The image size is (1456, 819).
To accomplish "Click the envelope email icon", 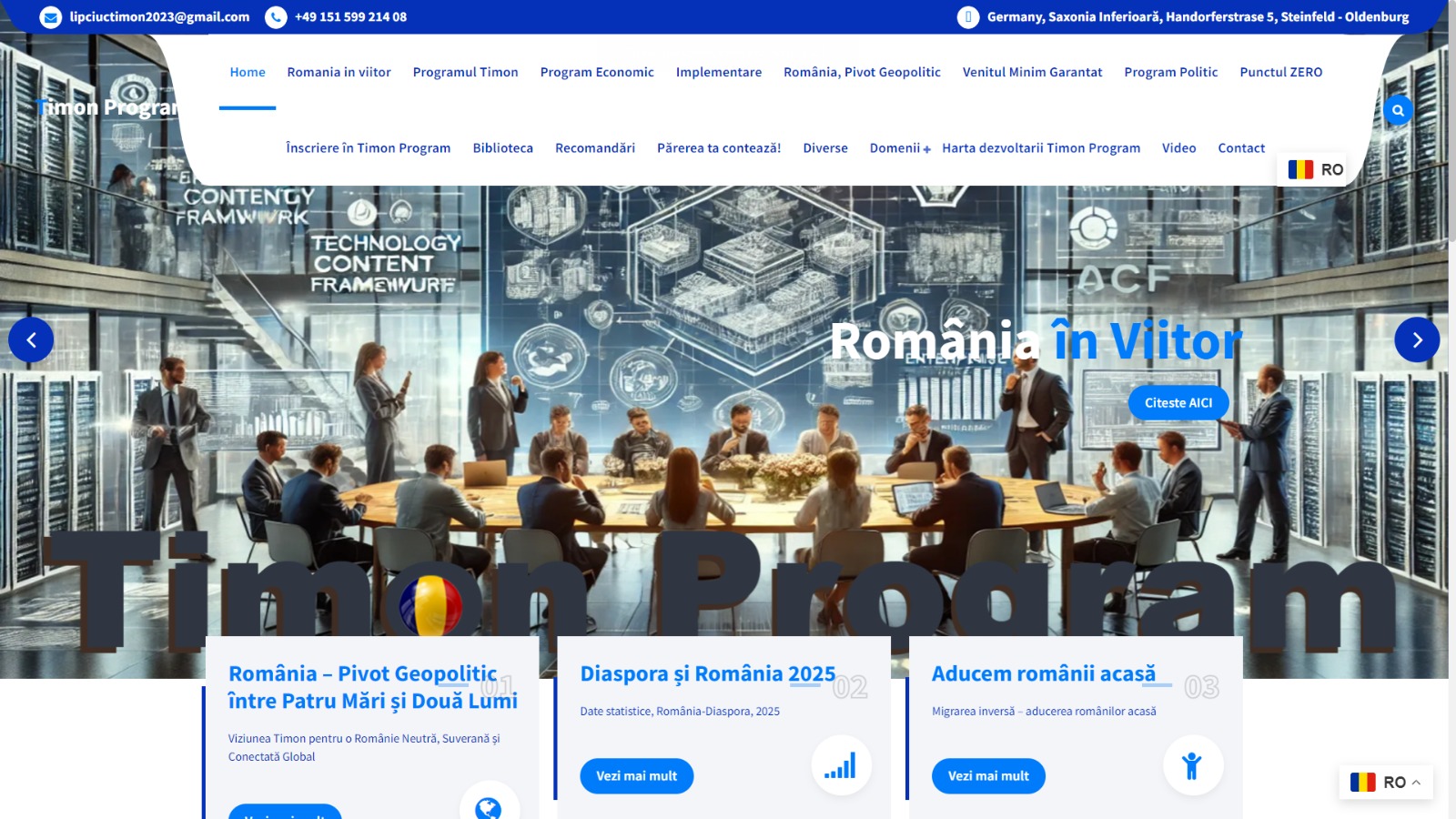I will tap(51, 17).
